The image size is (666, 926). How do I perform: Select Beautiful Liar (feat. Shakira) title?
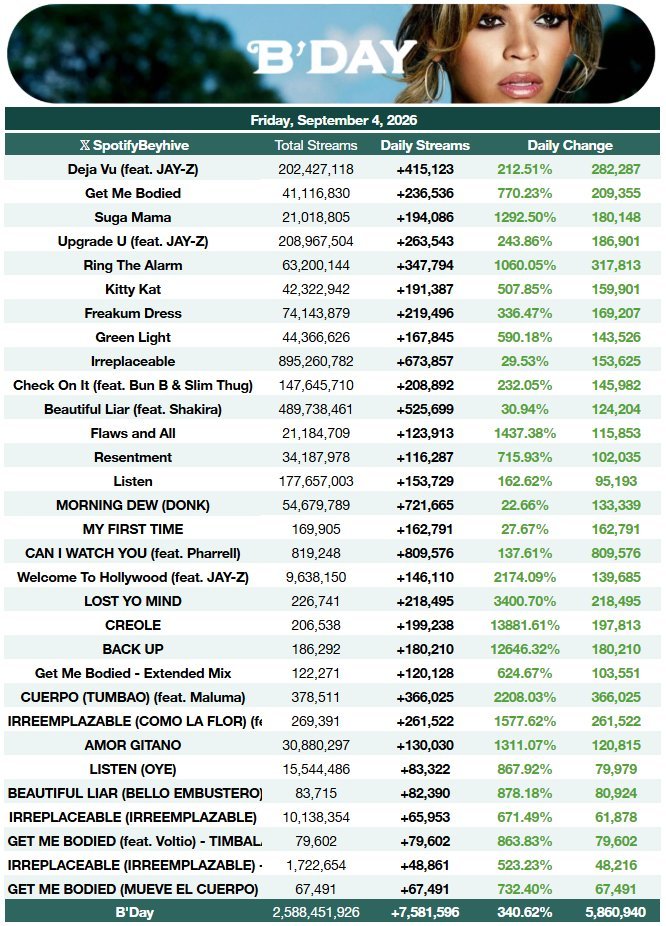(x=133, y=409)
